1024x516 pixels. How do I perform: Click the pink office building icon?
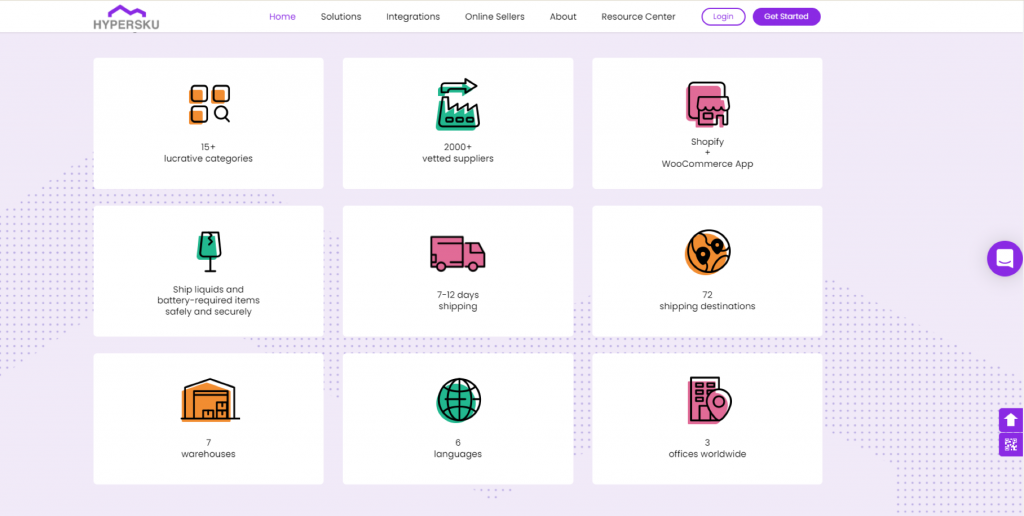pos(709,400)
